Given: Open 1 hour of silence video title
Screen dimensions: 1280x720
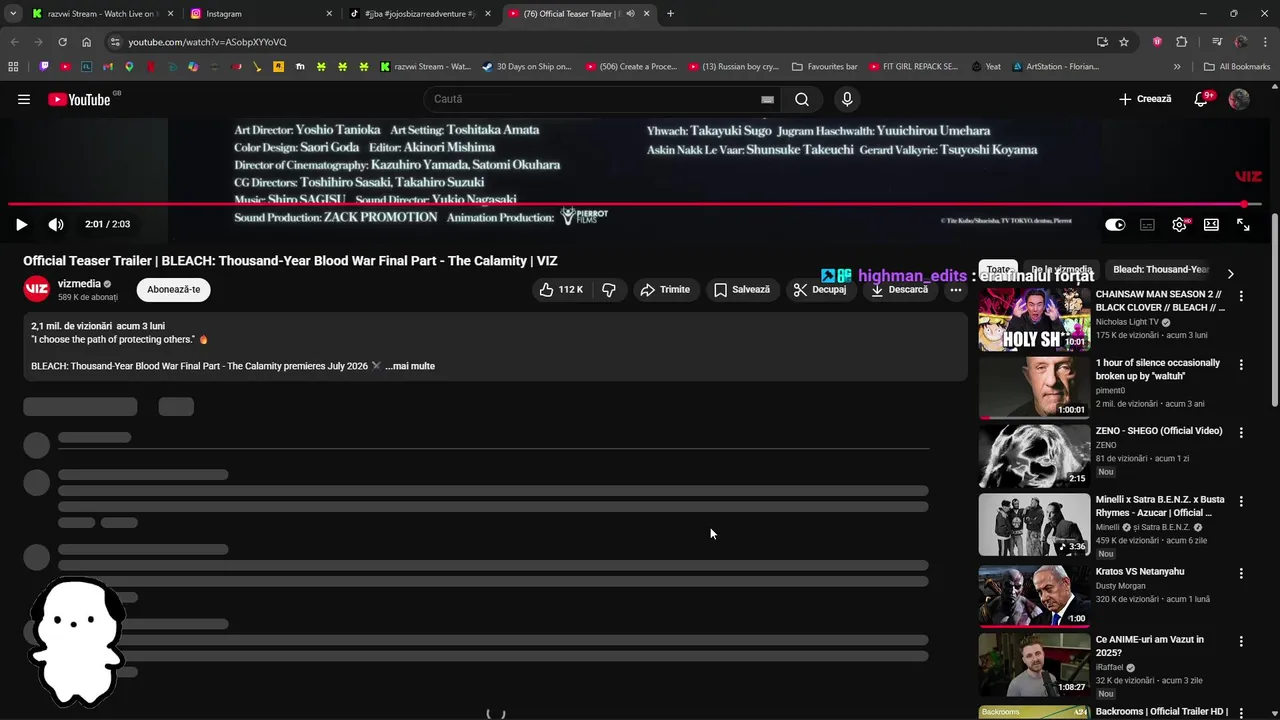Looking at the screenshot, I should tap(1157, 369).
